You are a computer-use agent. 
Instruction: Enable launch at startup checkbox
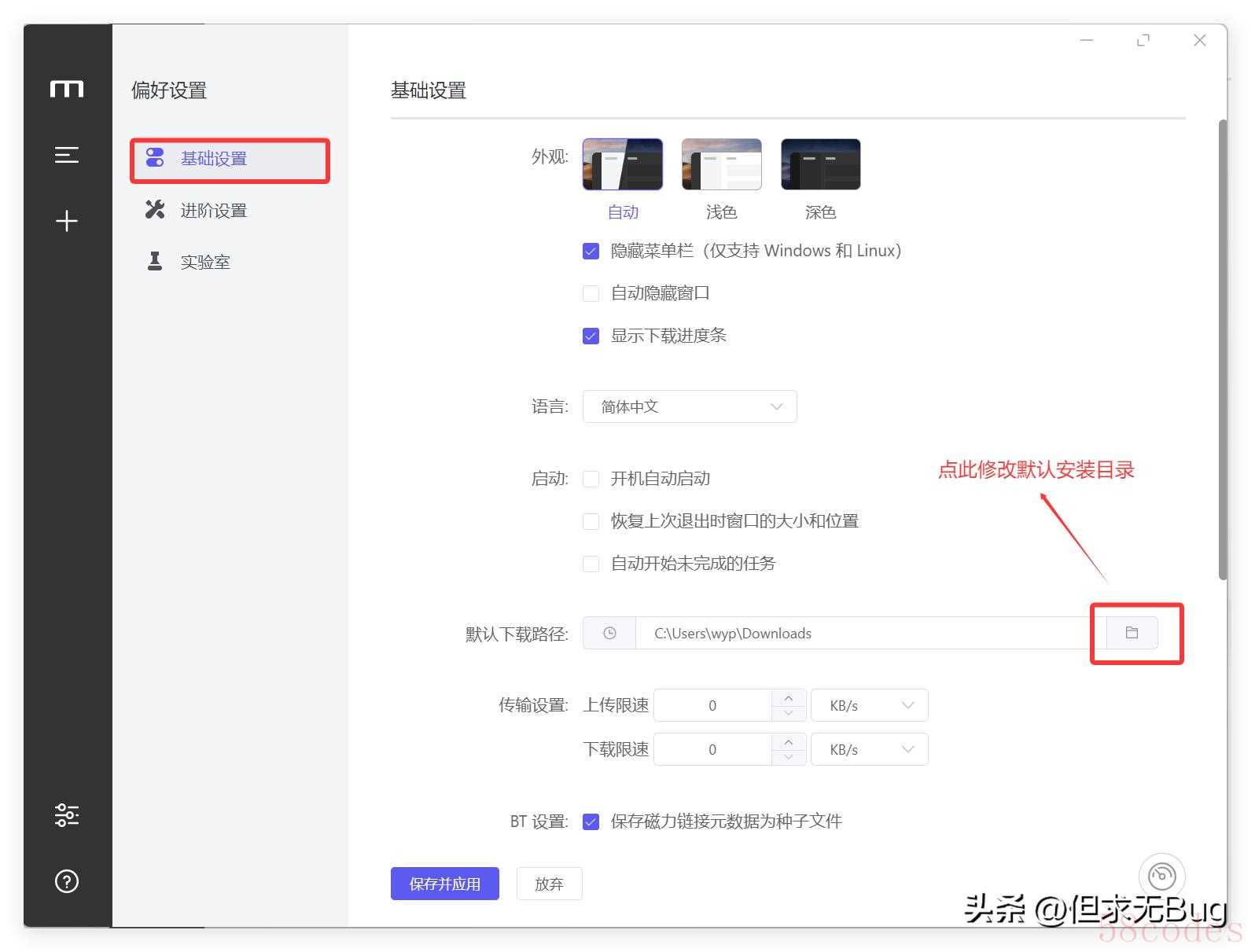pos(591,479)
